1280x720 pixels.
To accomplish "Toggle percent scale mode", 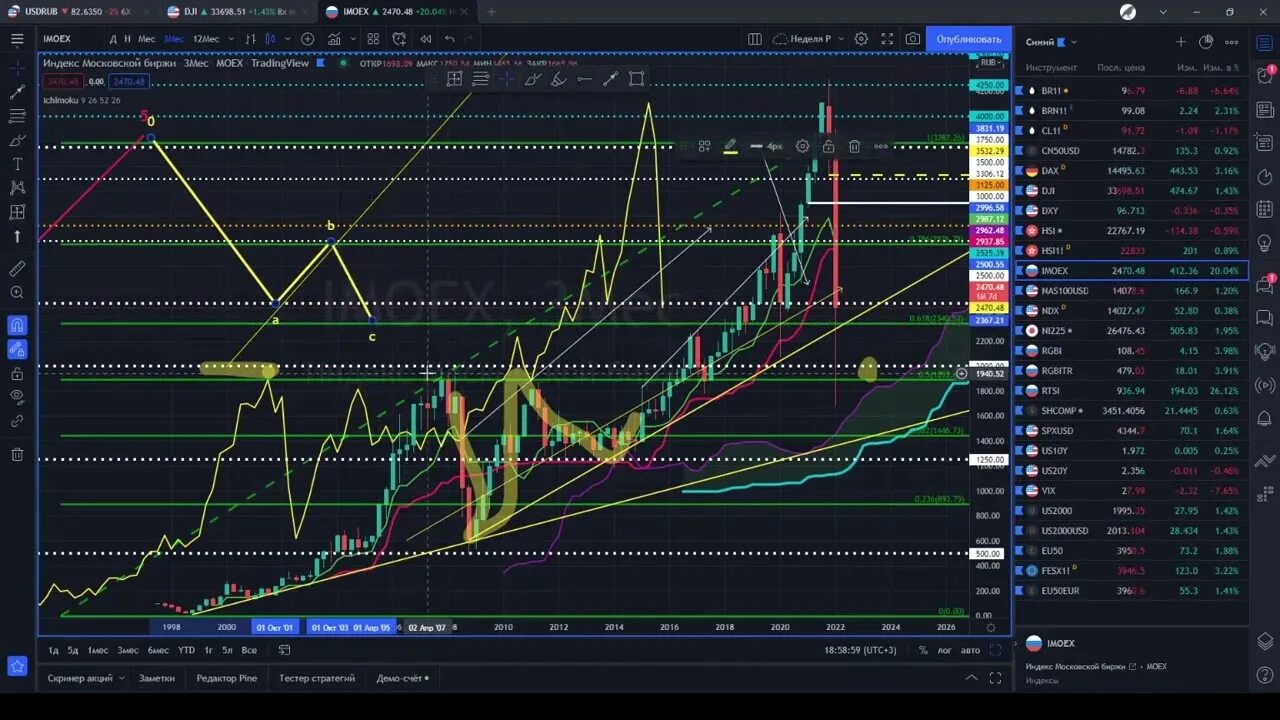I will 922,650.
